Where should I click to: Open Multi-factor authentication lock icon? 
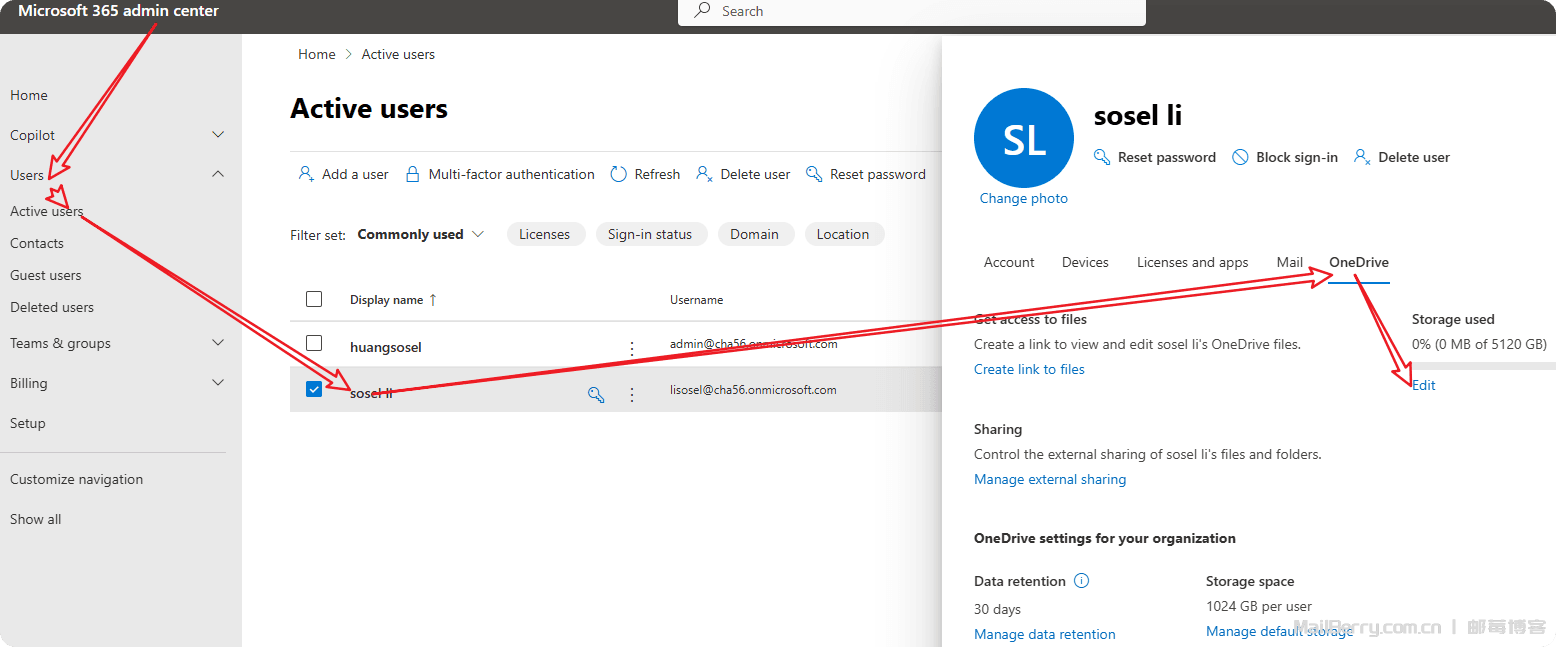pos(412,174)
